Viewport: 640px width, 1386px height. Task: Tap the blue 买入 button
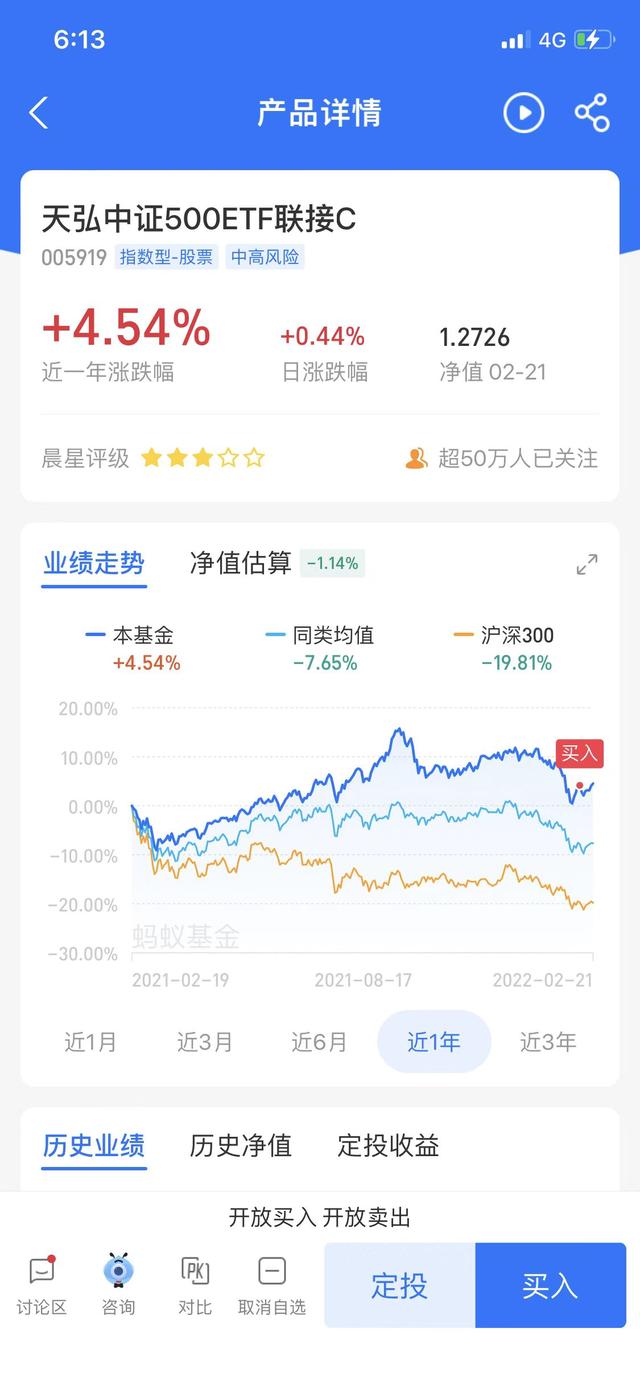pos(550,1285)
